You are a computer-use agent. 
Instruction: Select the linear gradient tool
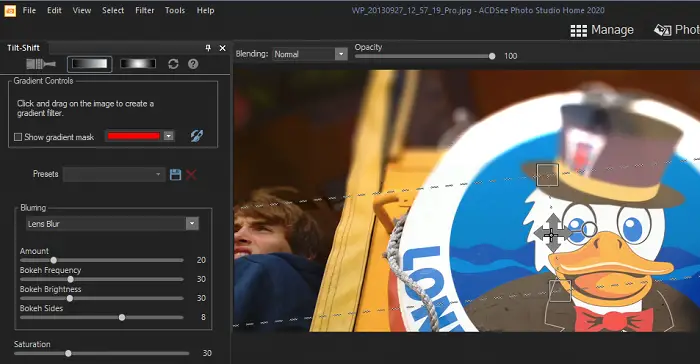90,64
